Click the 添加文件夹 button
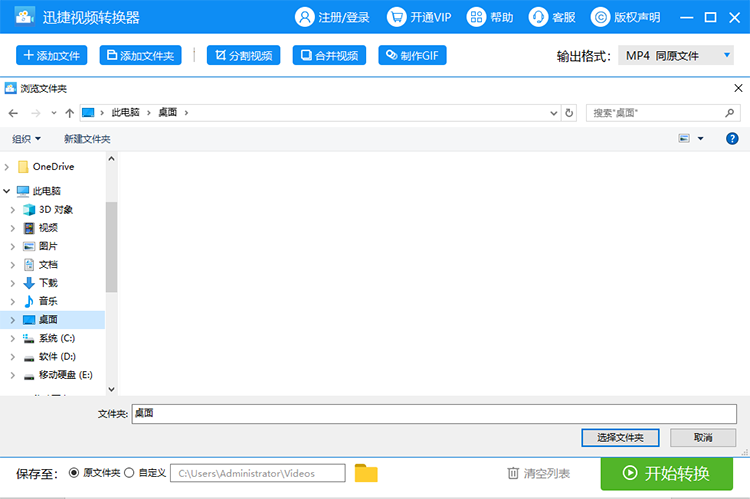Screen dimensions: 750x499 click(x=141, y=55)
